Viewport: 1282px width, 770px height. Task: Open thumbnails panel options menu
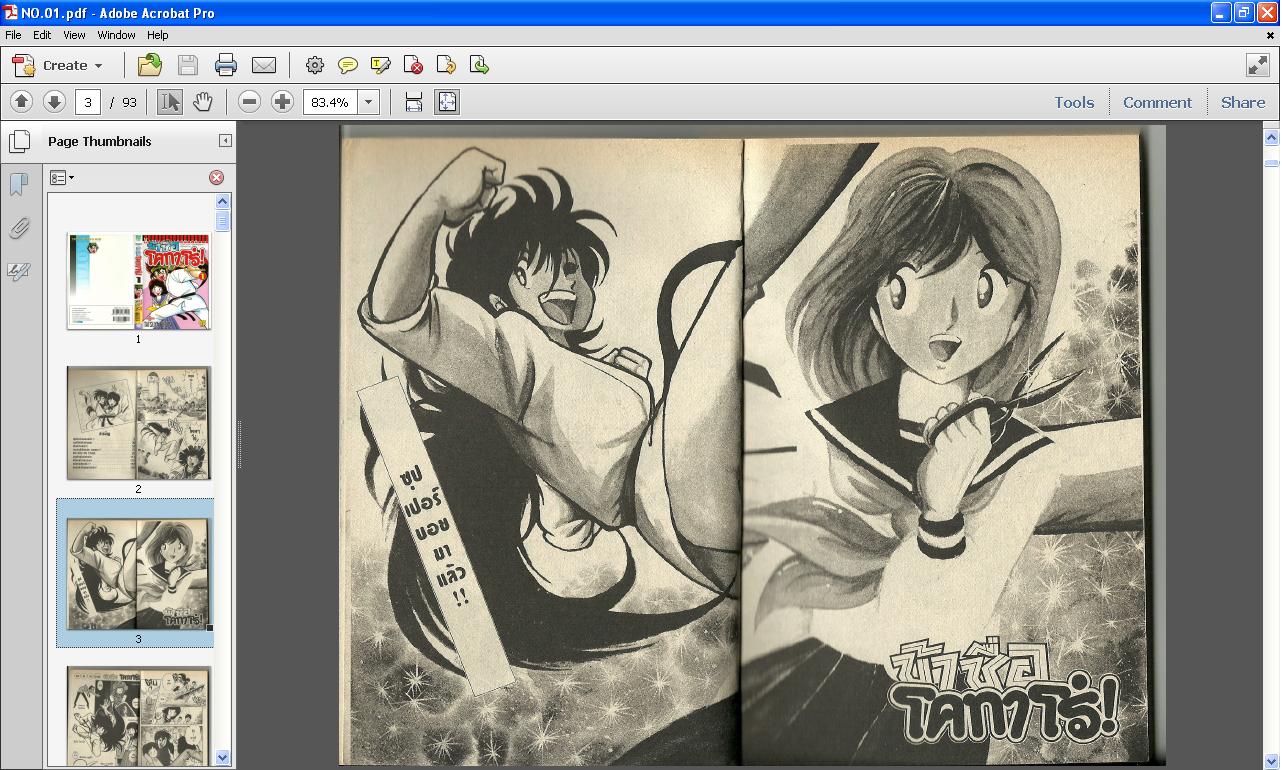(62, 177)
